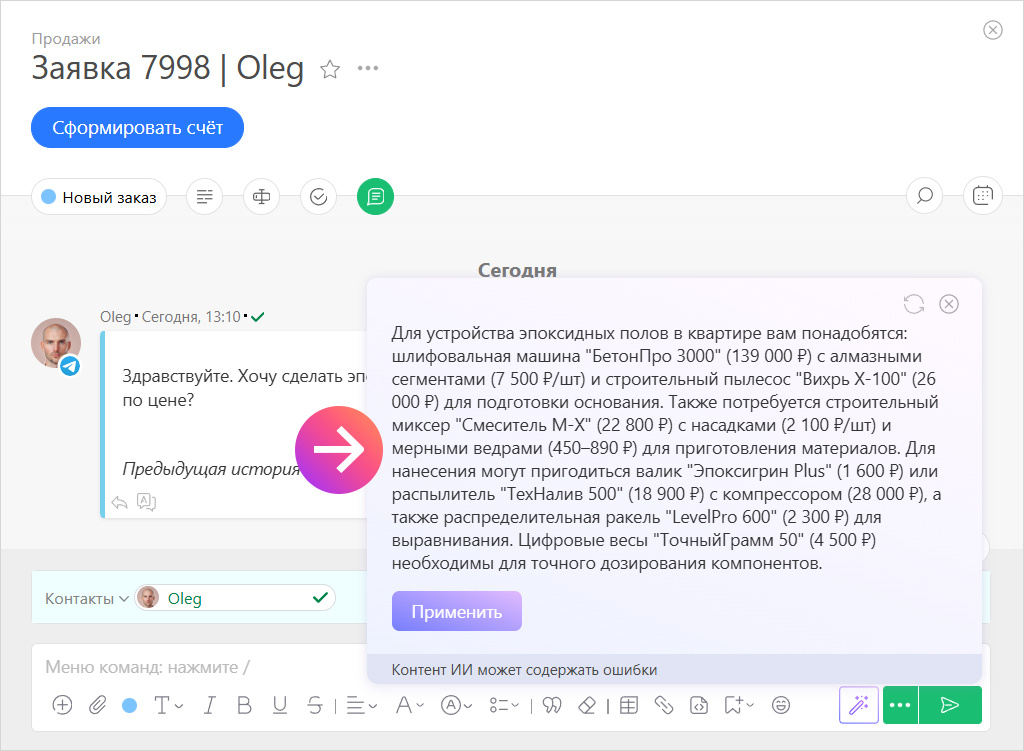Open the Новый заказ stage selector
Viewport: 1024px width, 751px height.
pos(98,197)
